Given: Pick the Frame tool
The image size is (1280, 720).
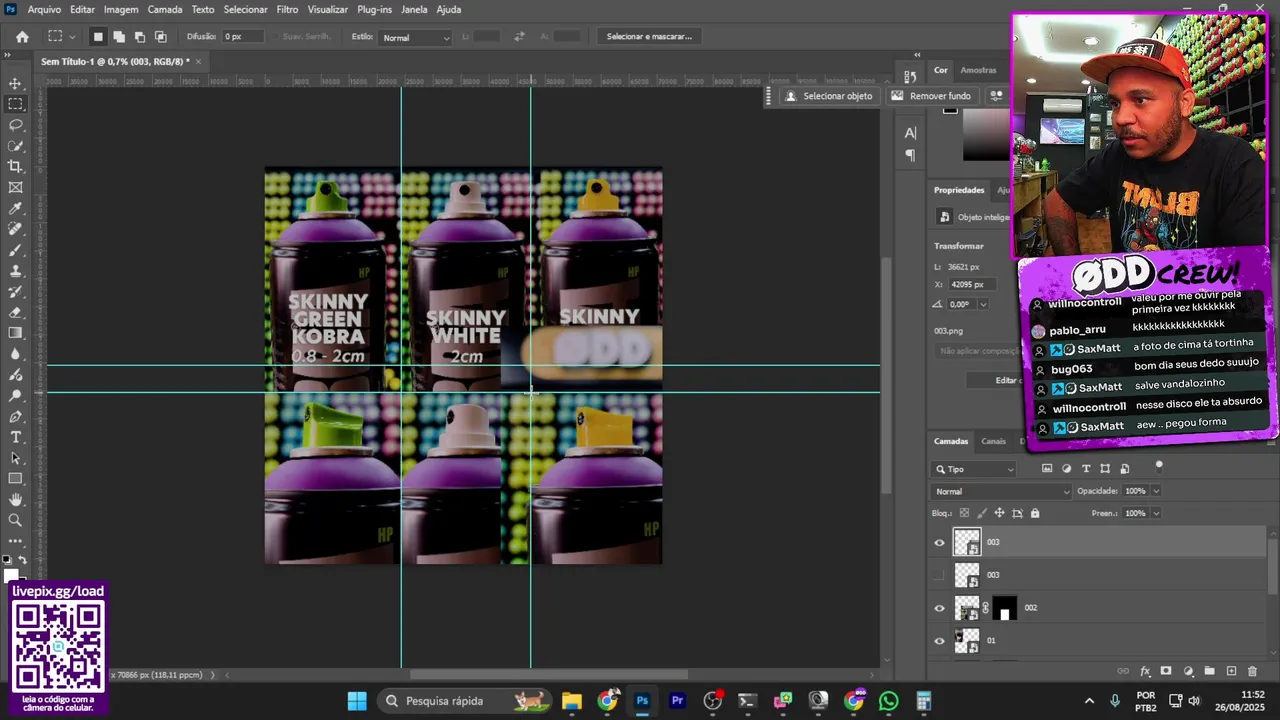Looking at the screenshot, I should tap(15, 188).
